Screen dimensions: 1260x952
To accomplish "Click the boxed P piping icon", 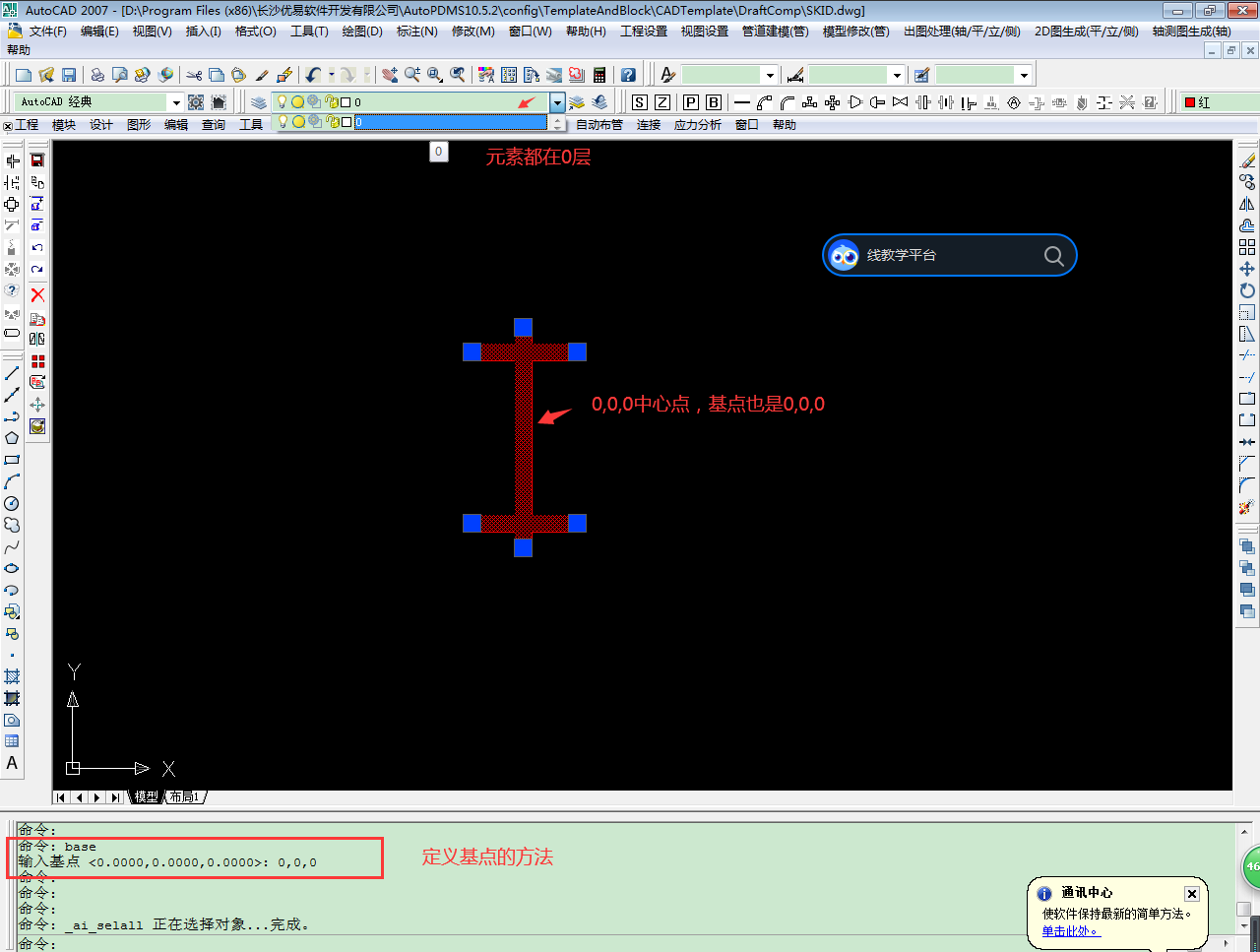I will pyautogui.click(x=691, y=102).
